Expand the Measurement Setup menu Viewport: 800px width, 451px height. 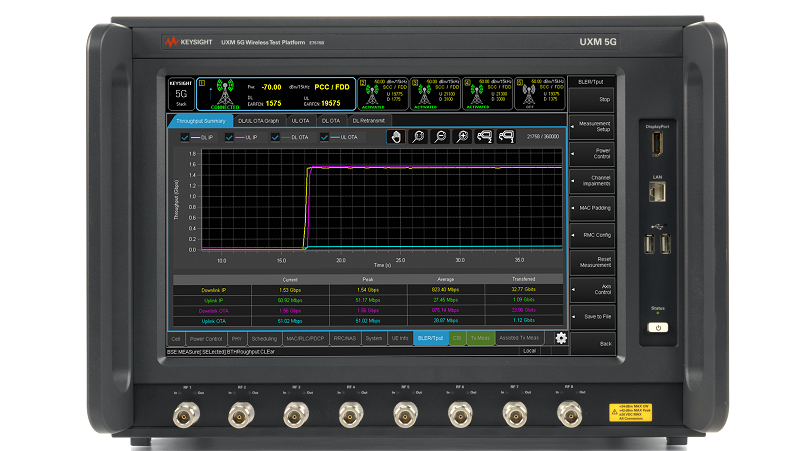click(590, 127)
